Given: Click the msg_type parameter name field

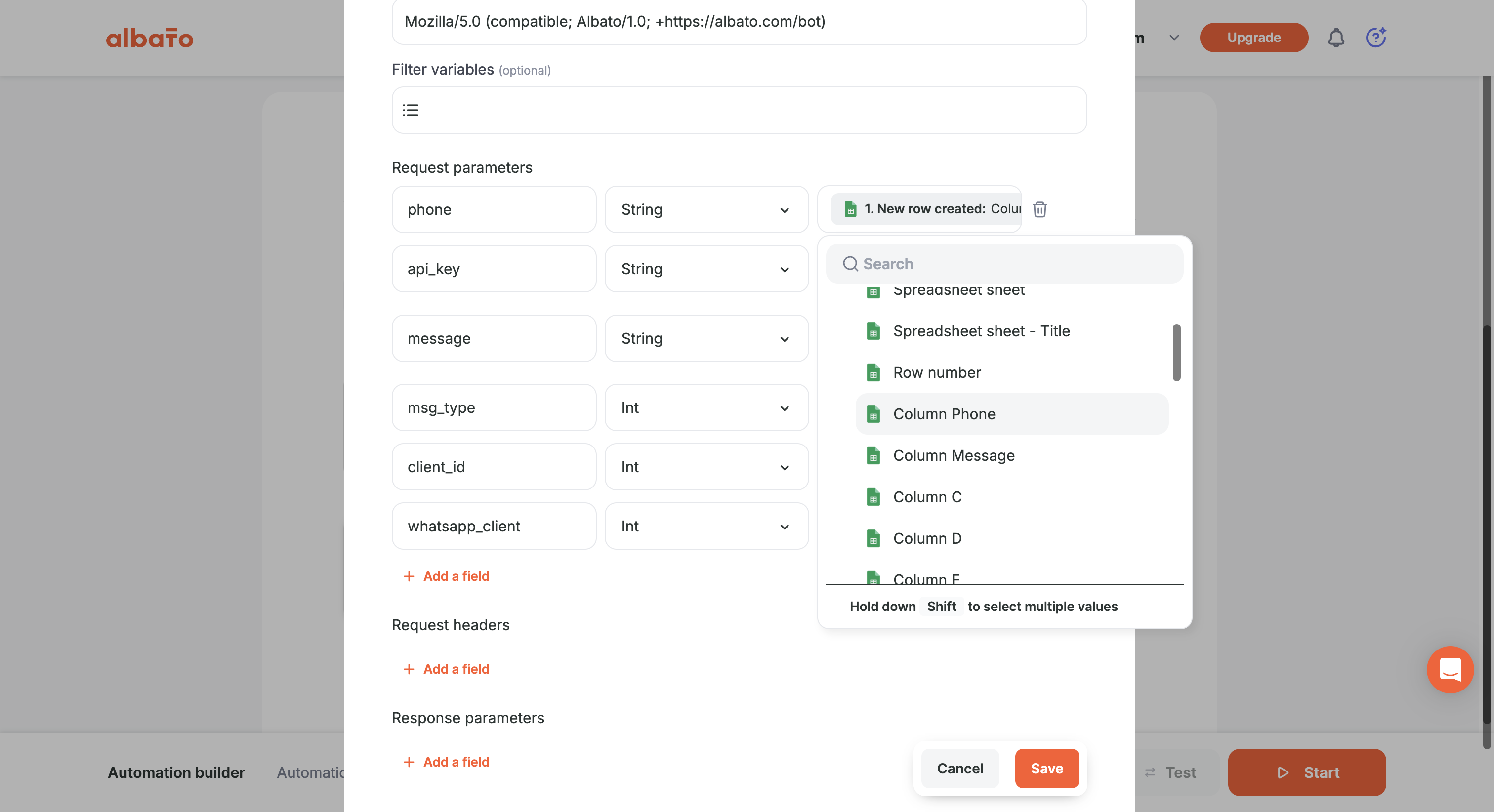Looking at the screenshot, I should (x=494, y=407).
